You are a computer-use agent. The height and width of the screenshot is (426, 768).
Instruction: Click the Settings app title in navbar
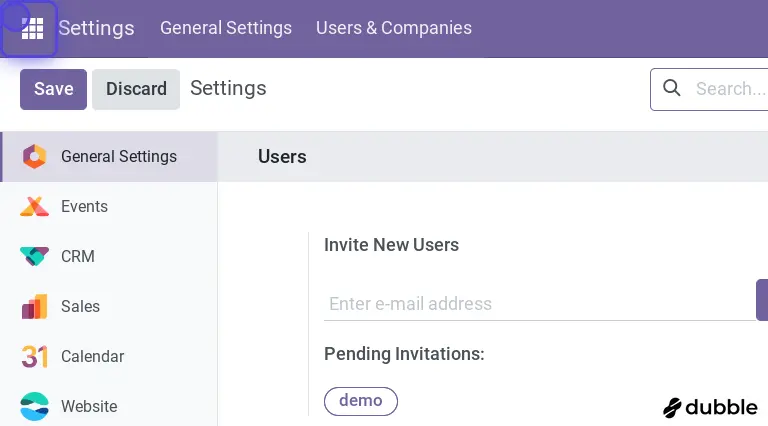click(96, 28)
